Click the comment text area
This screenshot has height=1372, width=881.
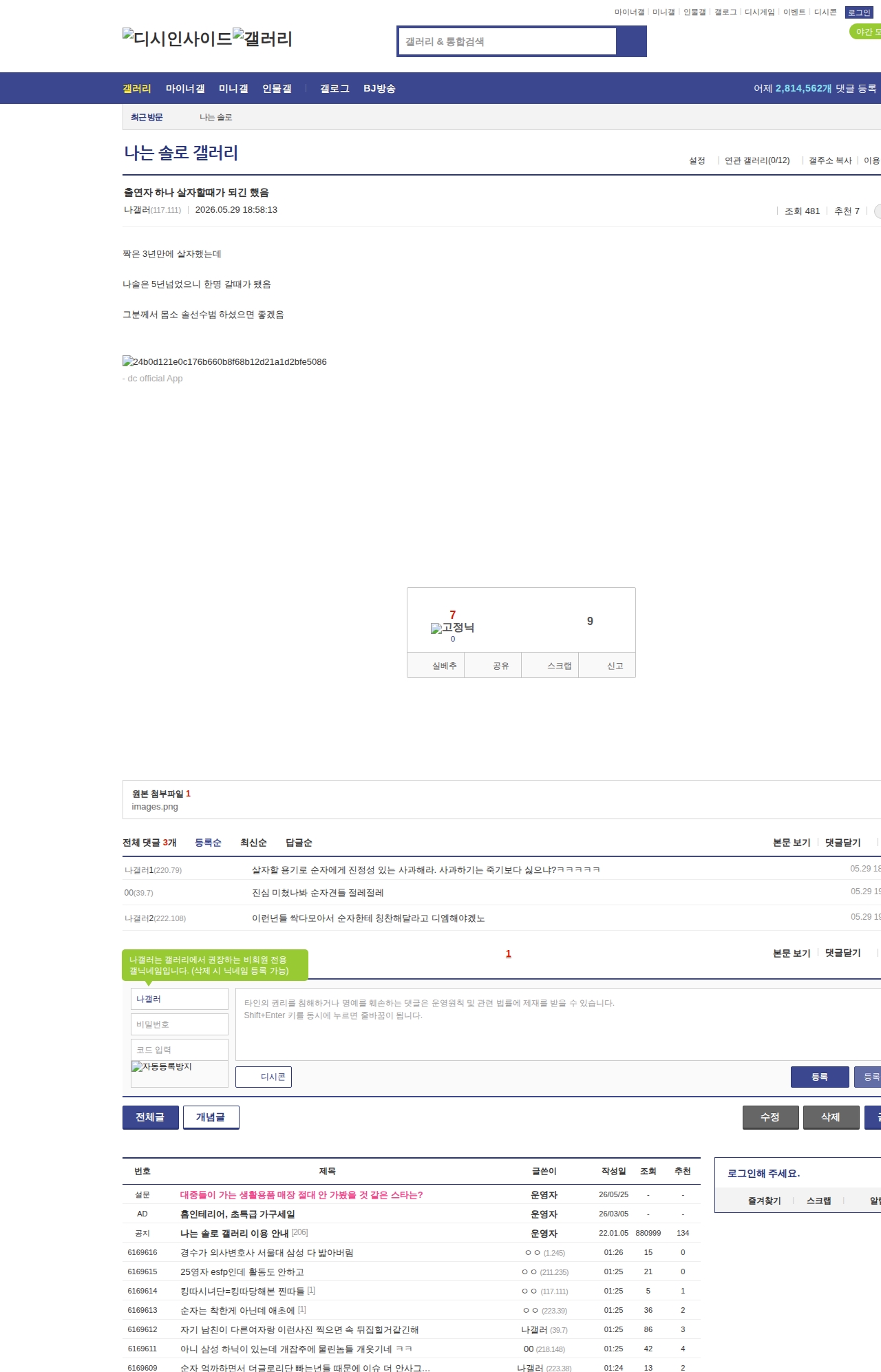coord(558,1024)
